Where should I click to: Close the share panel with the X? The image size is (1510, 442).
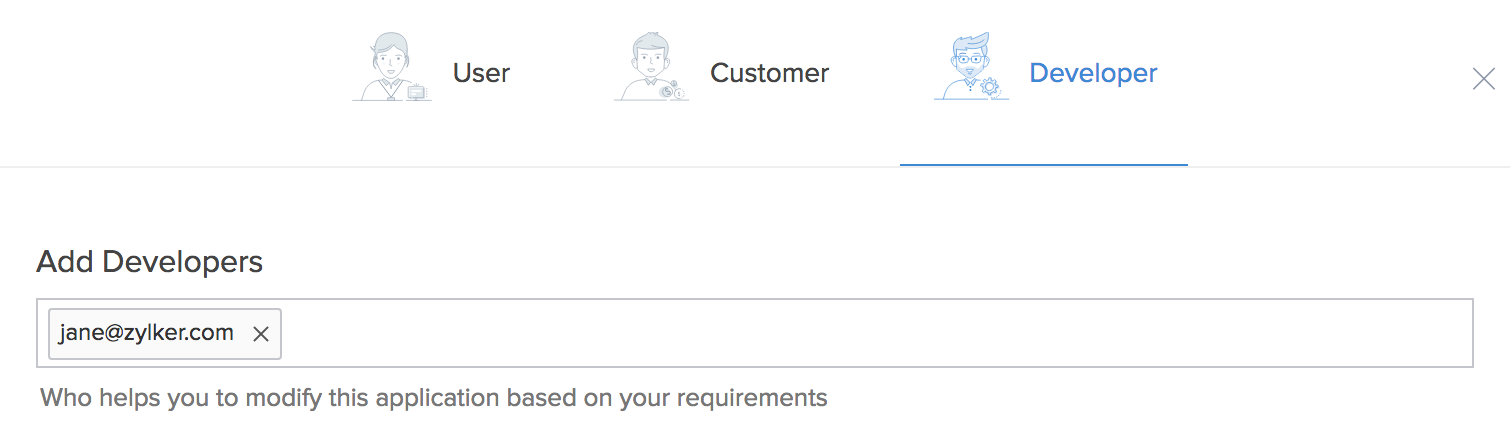[1483, 79]
